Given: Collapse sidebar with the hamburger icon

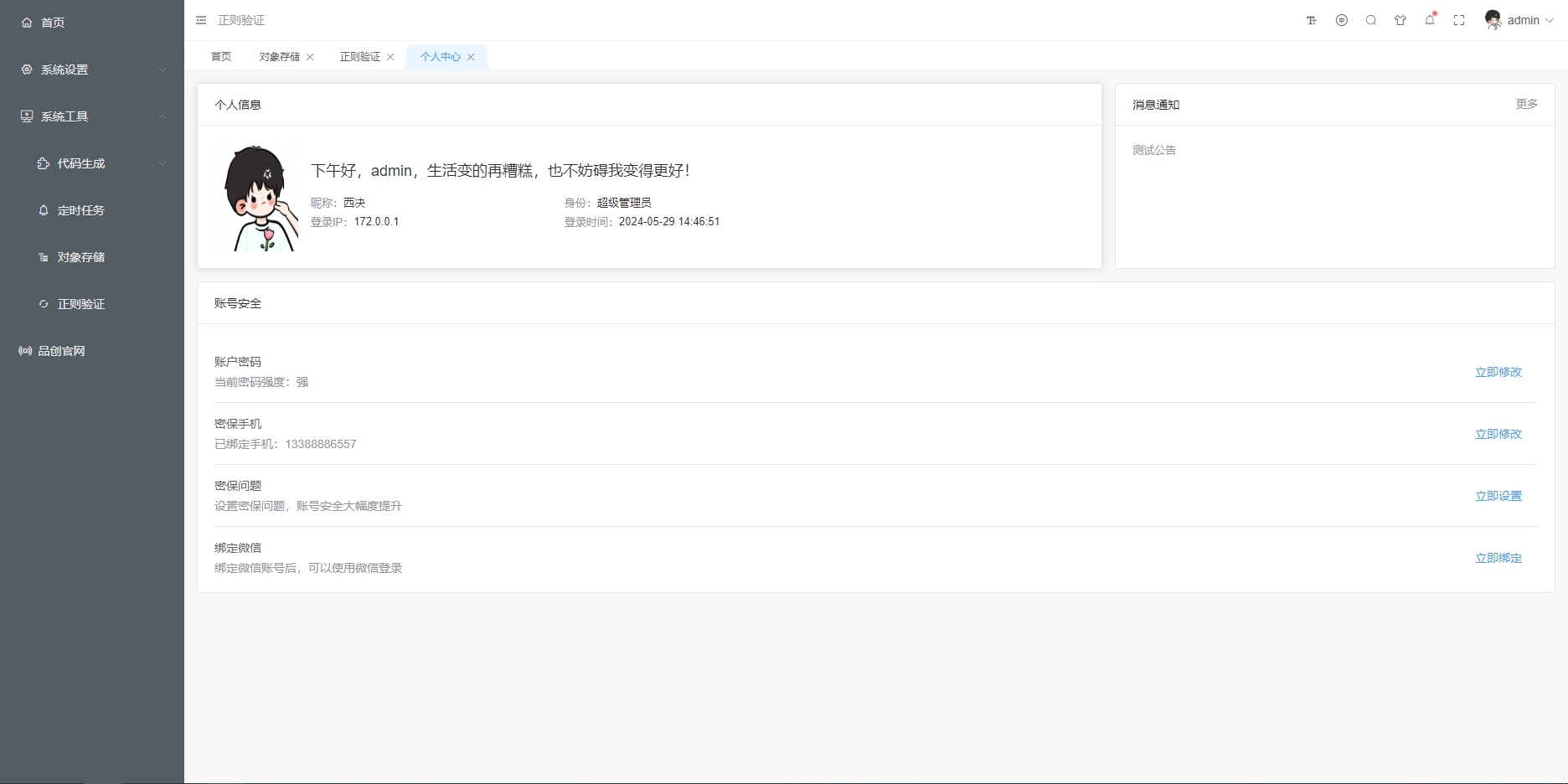Looking at the screenshot, I should [x=201, y=20].
